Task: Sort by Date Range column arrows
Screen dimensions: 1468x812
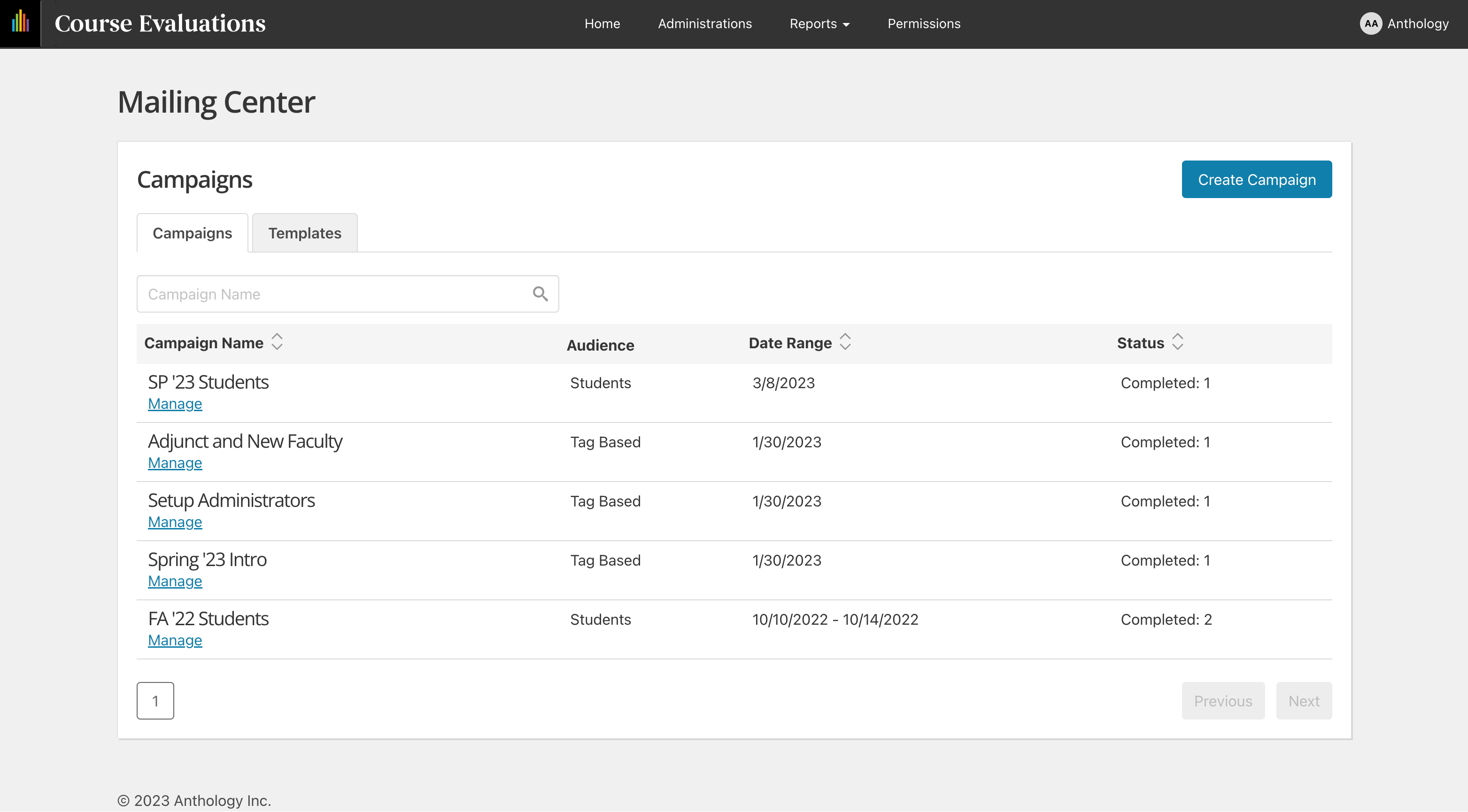Action: 845,342
